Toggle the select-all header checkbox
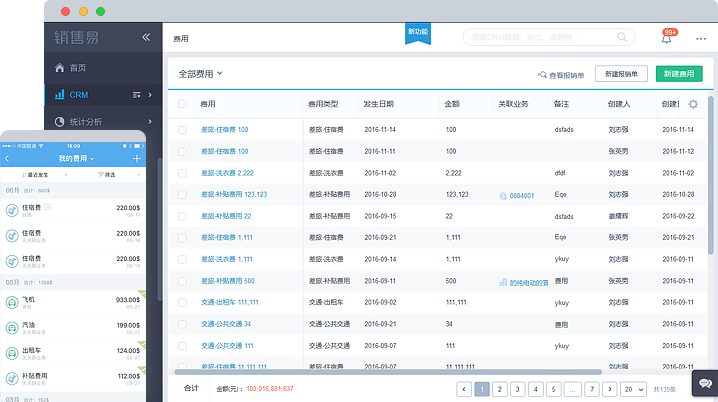 (182, 103)
